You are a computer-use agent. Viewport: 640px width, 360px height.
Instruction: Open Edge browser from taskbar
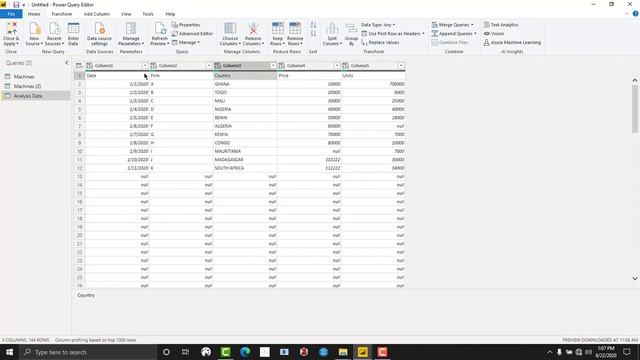click(245, 352)
